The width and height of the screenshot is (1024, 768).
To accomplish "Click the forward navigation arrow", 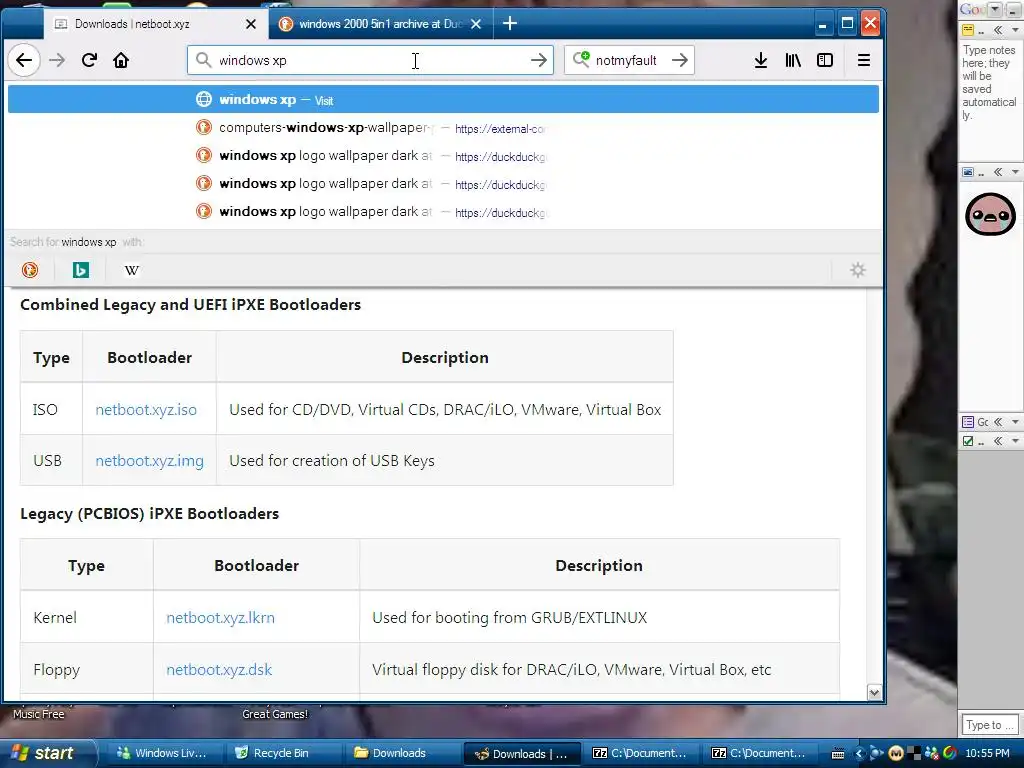I will point(57,61).
